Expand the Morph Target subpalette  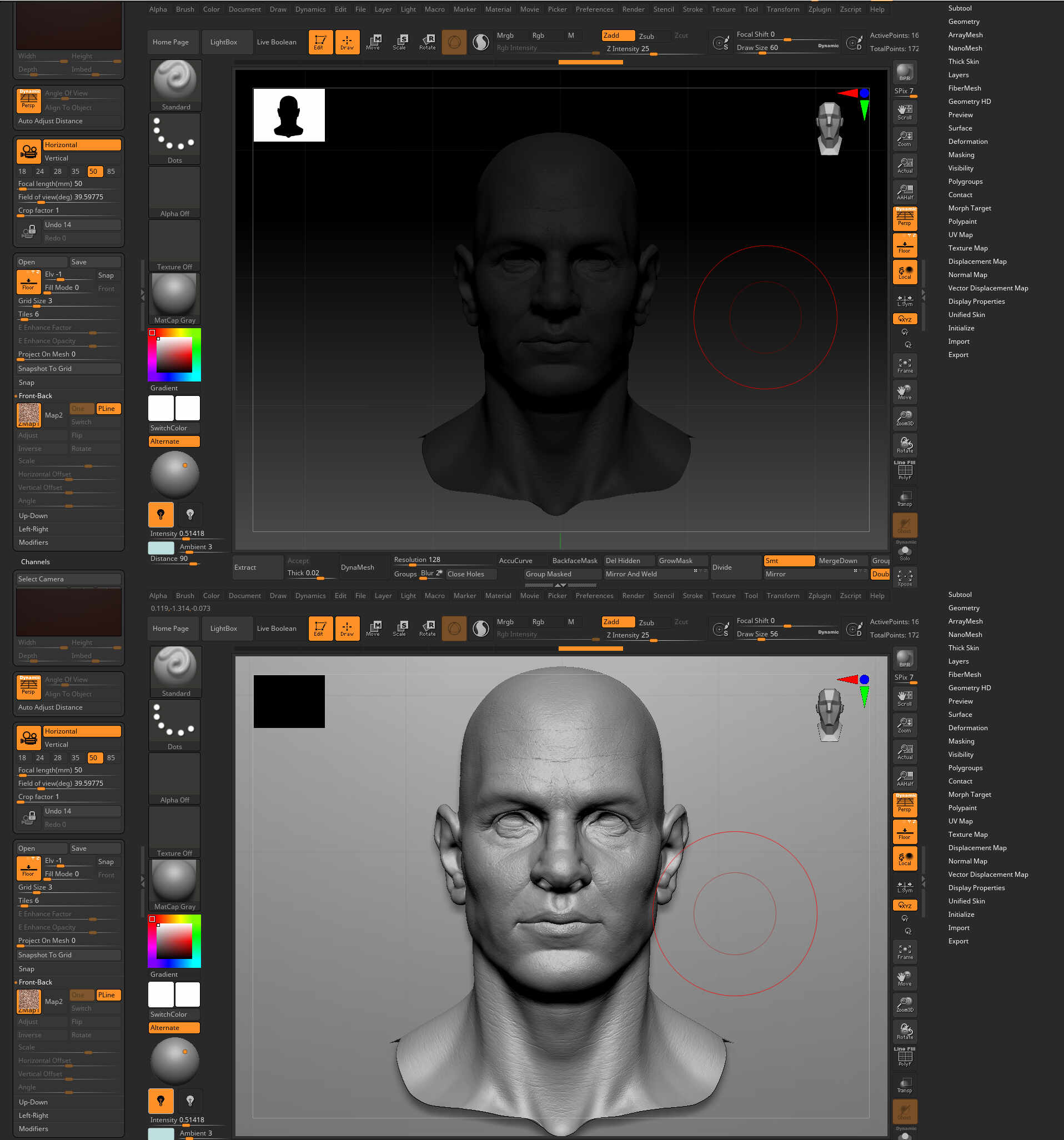click(970, 208)
